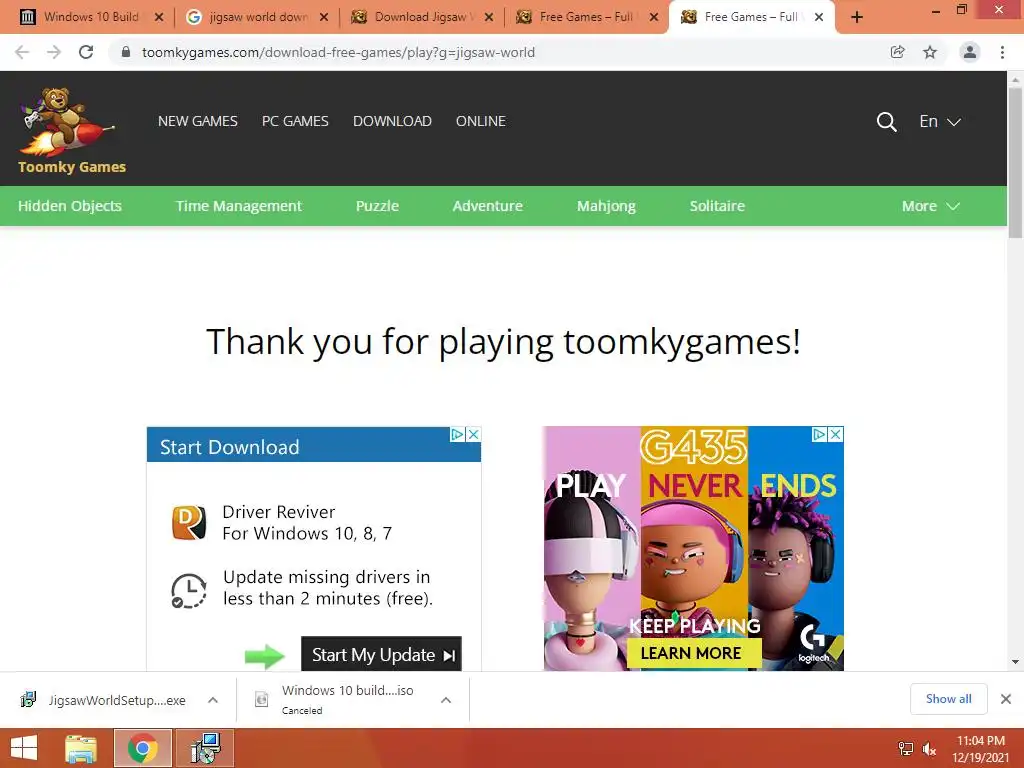
Task: Open the PC GAMES menu
Action: [x=295, y=121]
